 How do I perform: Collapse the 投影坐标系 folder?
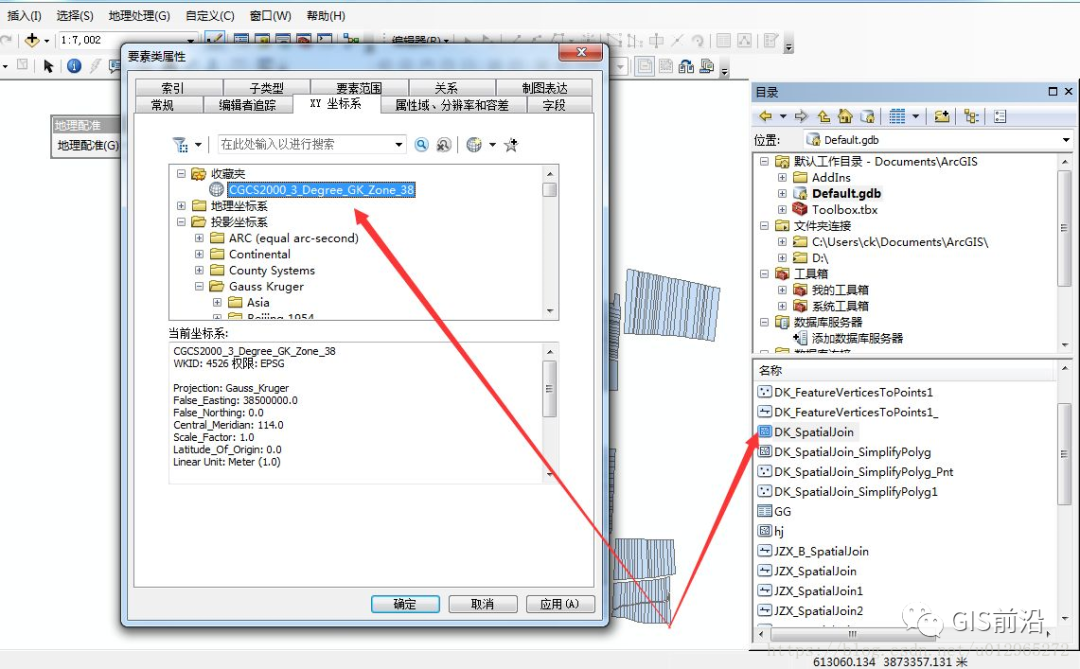(181, 222)
